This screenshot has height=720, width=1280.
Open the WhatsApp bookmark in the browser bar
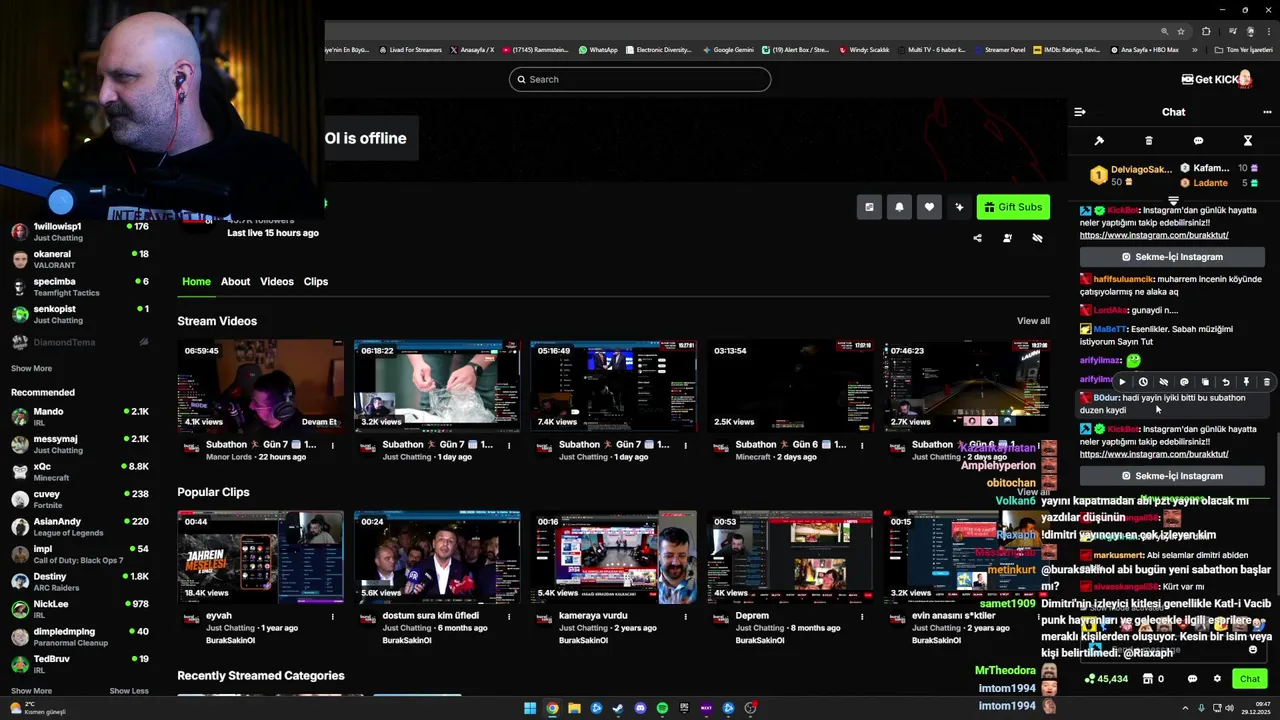click(x=598, y=50)
